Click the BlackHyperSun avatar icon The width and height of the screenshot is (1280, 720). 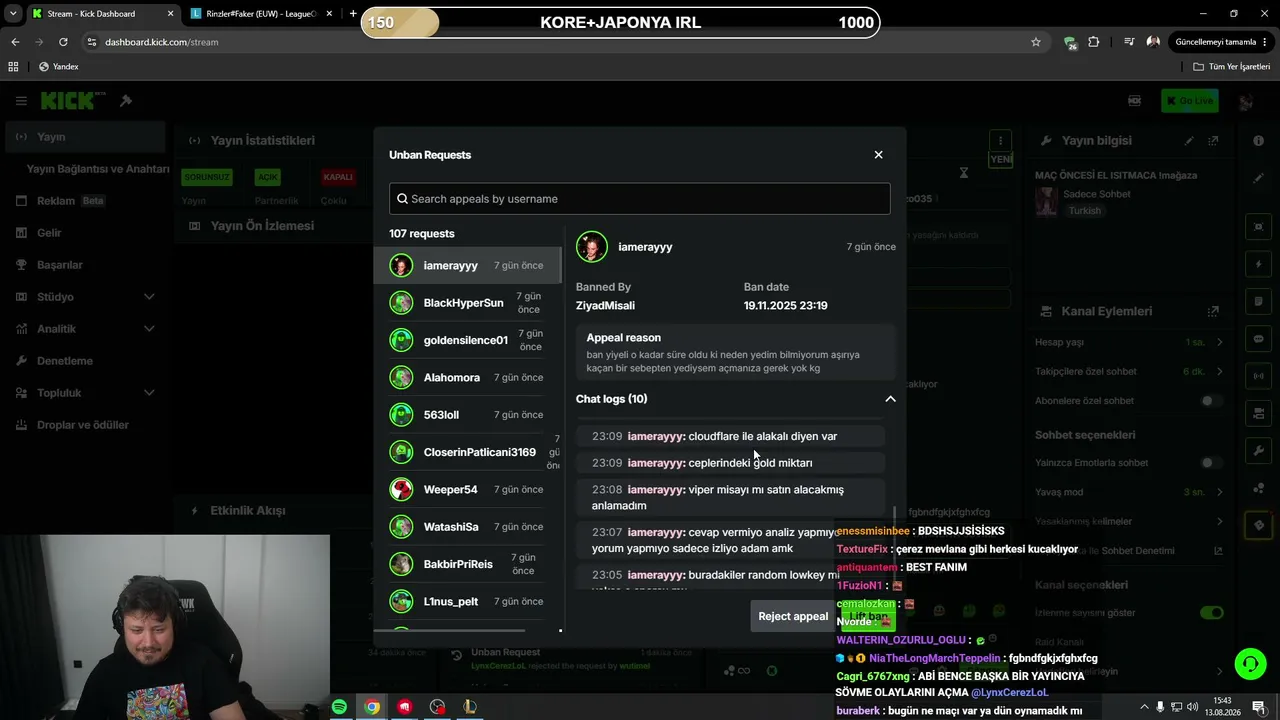[401, 303]
